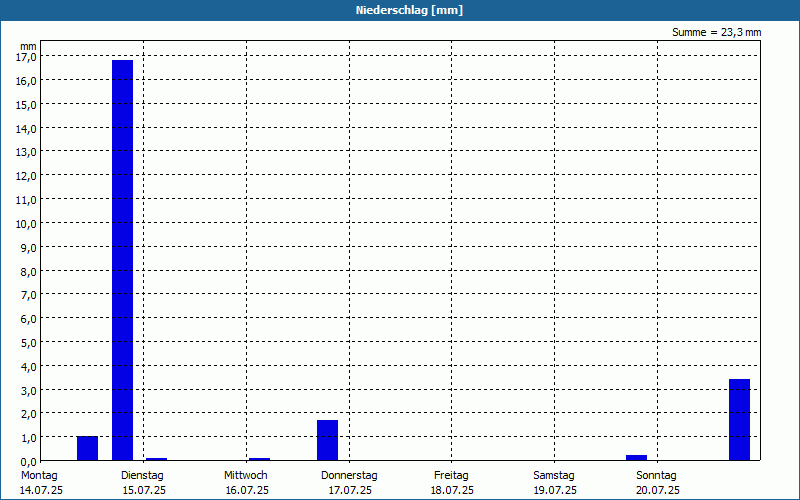The width and height of the screenshot is (800, 500).
Task: Click the 'Mittwoch' axis label
Action: coord(245,475)
